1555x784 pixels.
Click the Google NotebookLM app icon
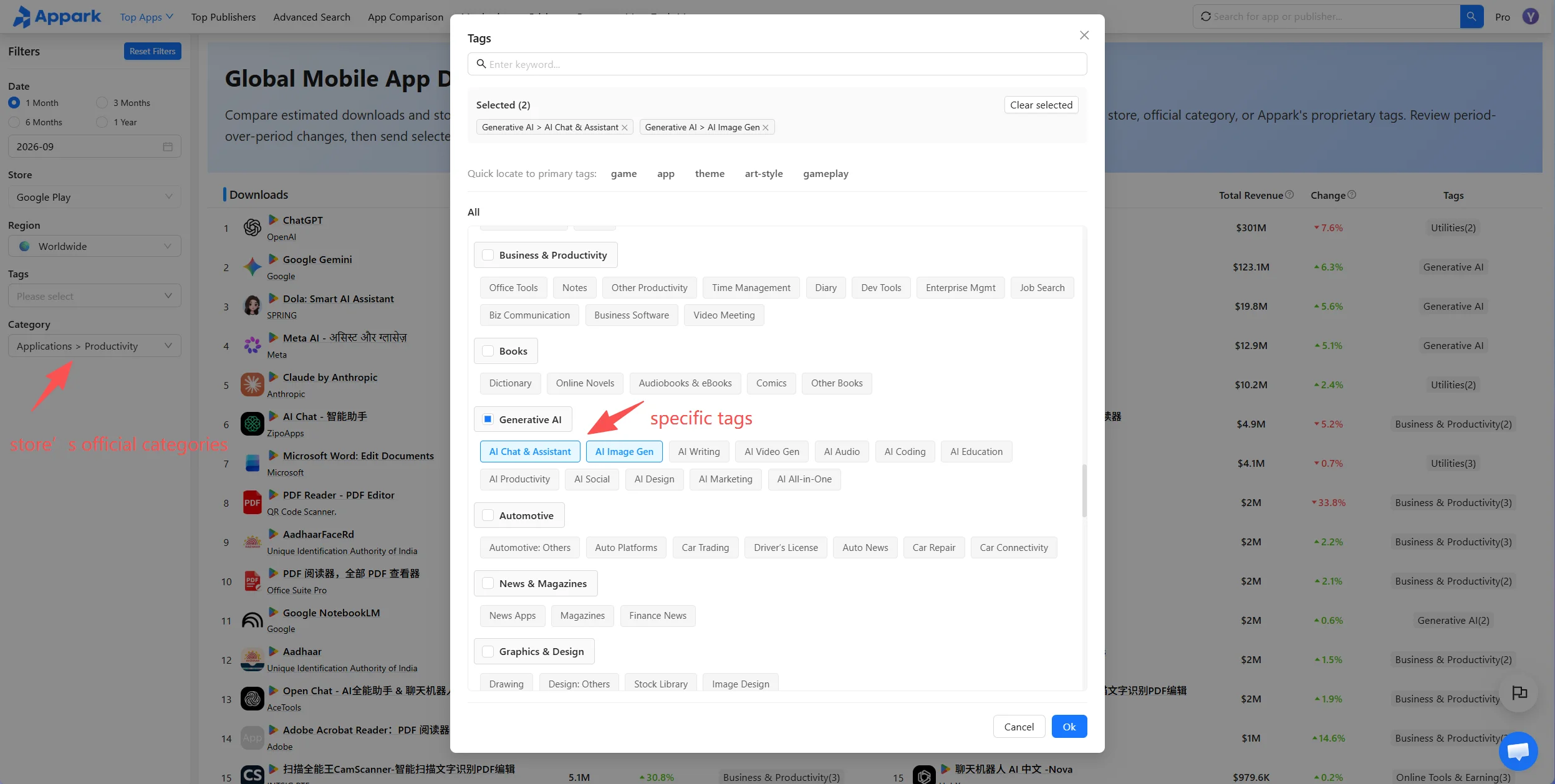pos(253,620)
